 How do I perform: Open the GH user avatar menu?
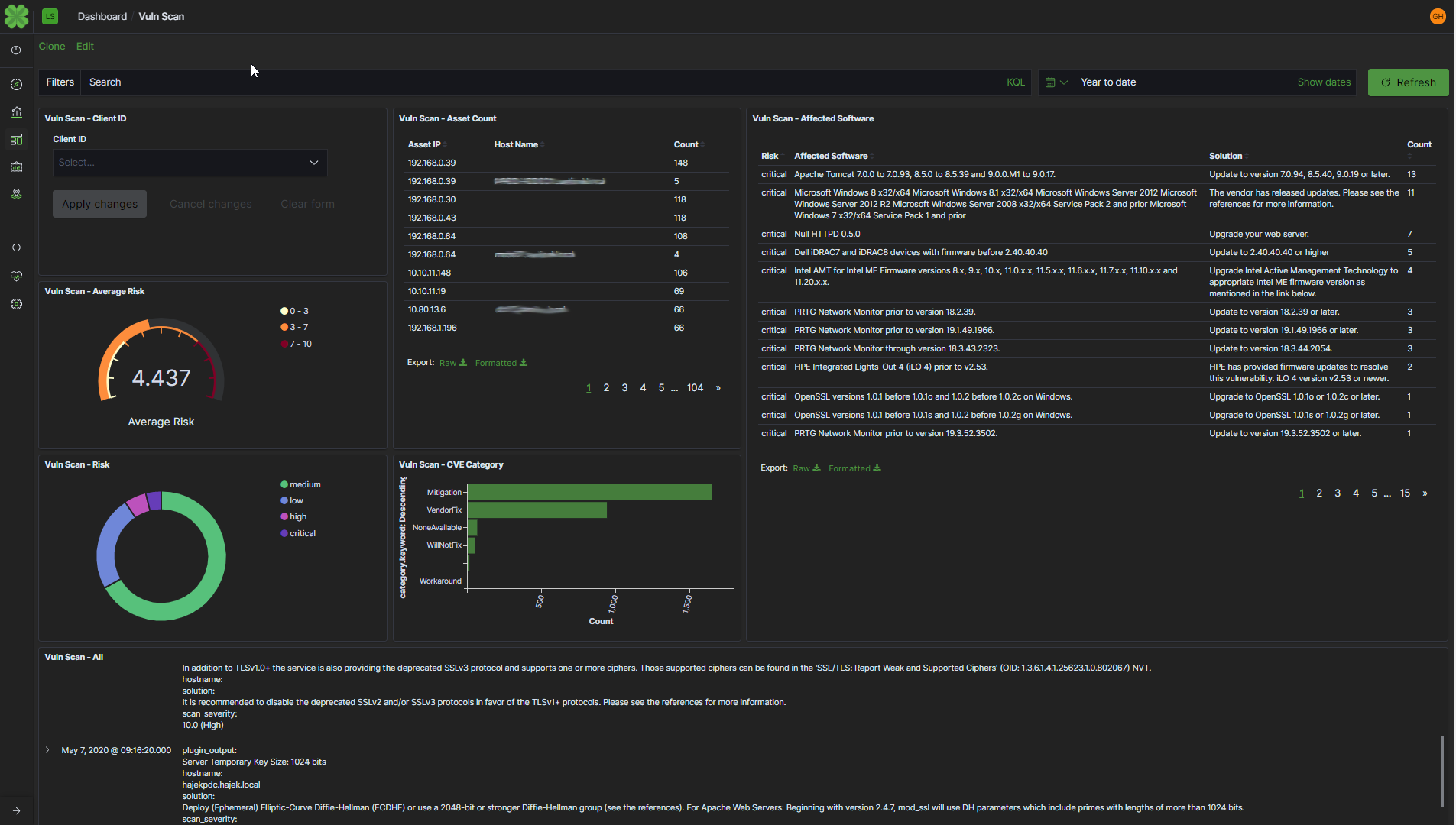pyautogui.click(x=1438, y=16)
